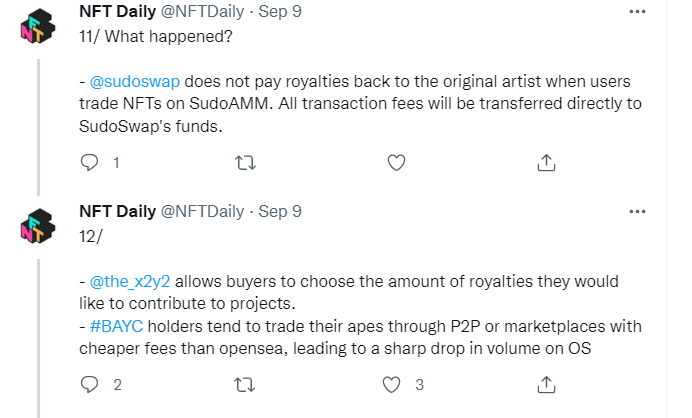This screenshot has height=418, width=692.
Task: Open more options on the 11/ tweet
Action: [x=636, y=13]
